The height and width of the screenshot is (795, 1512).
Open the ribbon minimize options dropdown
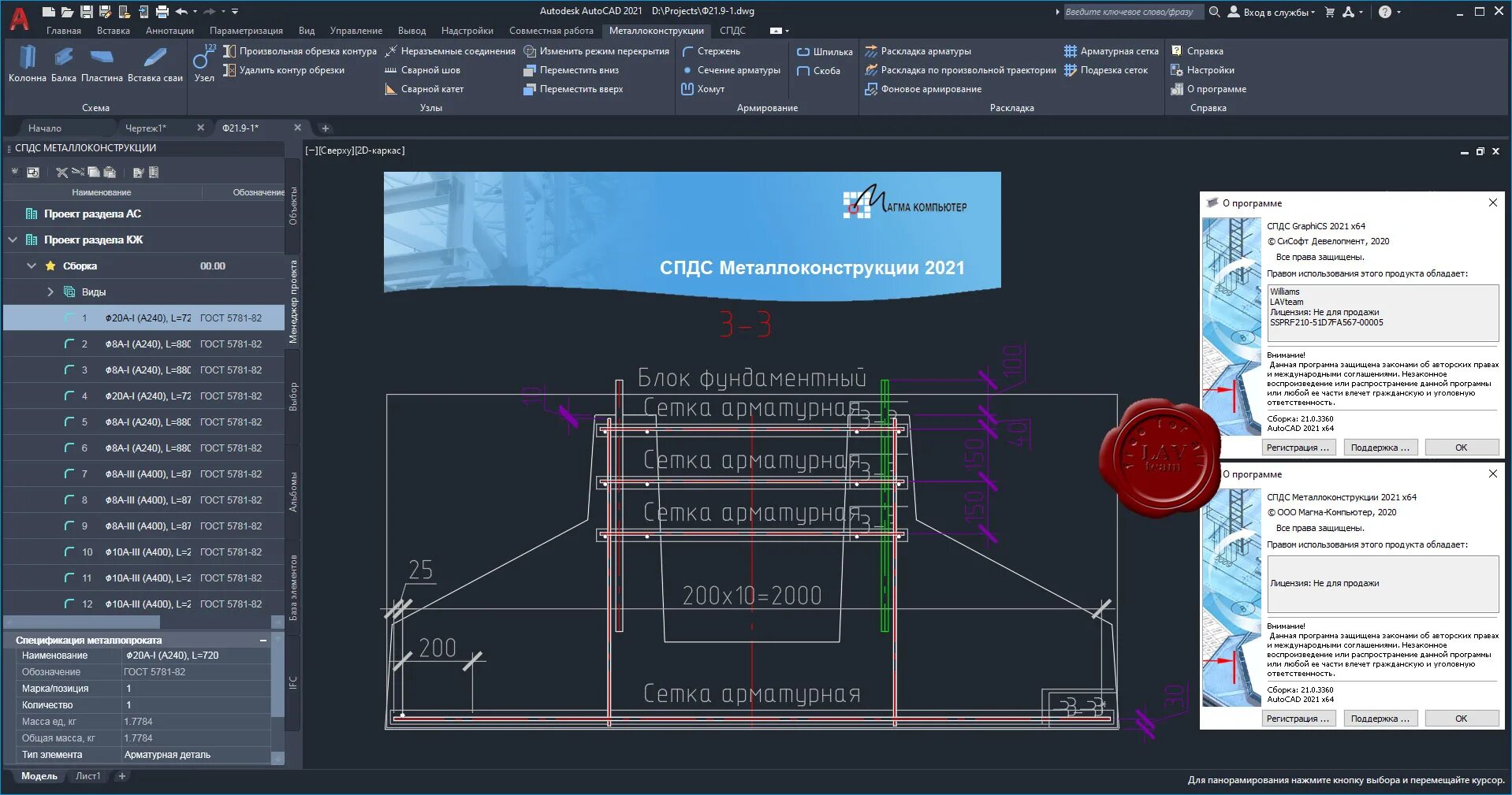[787, 31]
